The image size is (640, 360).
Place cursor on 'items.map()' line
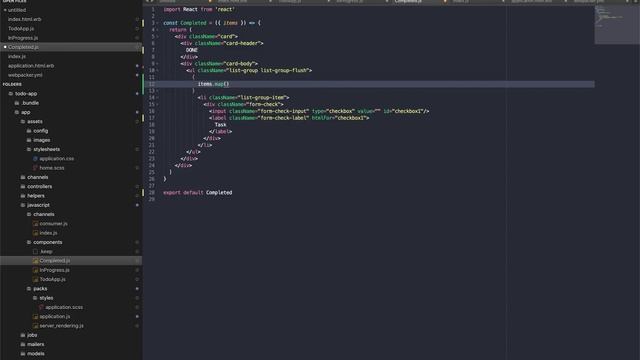213,84
